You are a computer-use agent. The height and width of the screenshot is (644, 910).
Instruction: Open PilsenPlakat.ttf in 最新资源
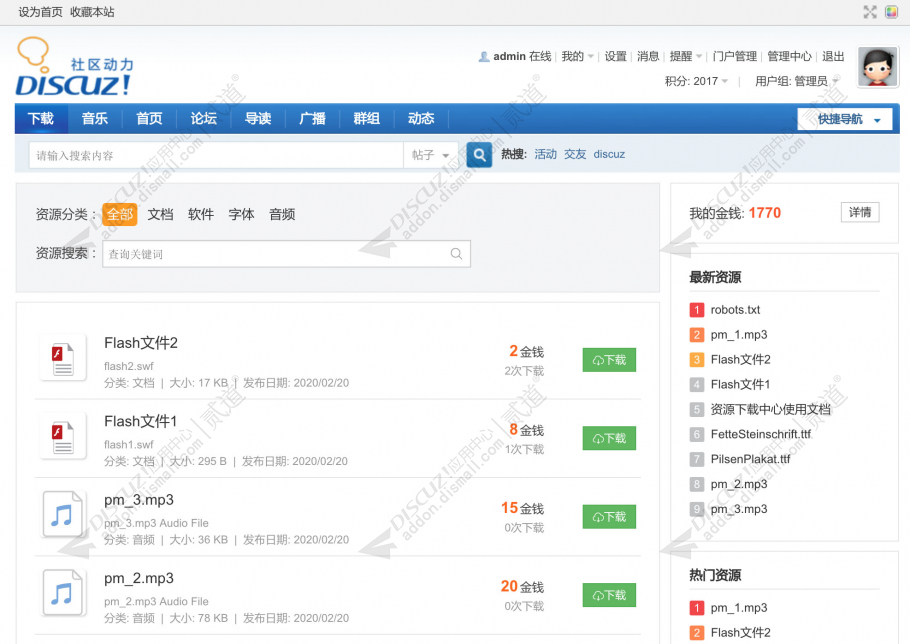(750, 459)
